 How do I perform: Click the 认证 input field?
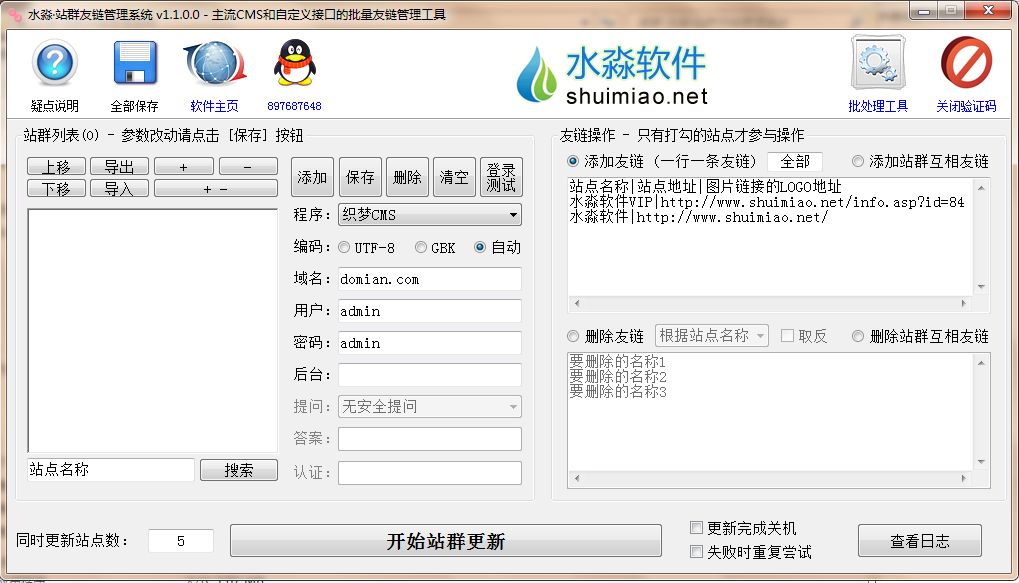click(430, 473)
